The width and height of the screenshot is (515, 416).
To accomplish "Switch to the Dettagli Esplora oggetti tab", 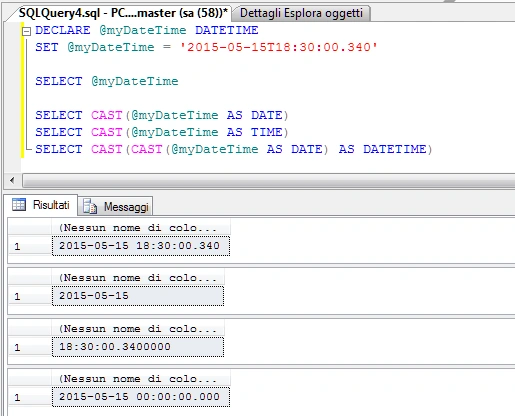I will click(301, 13).
